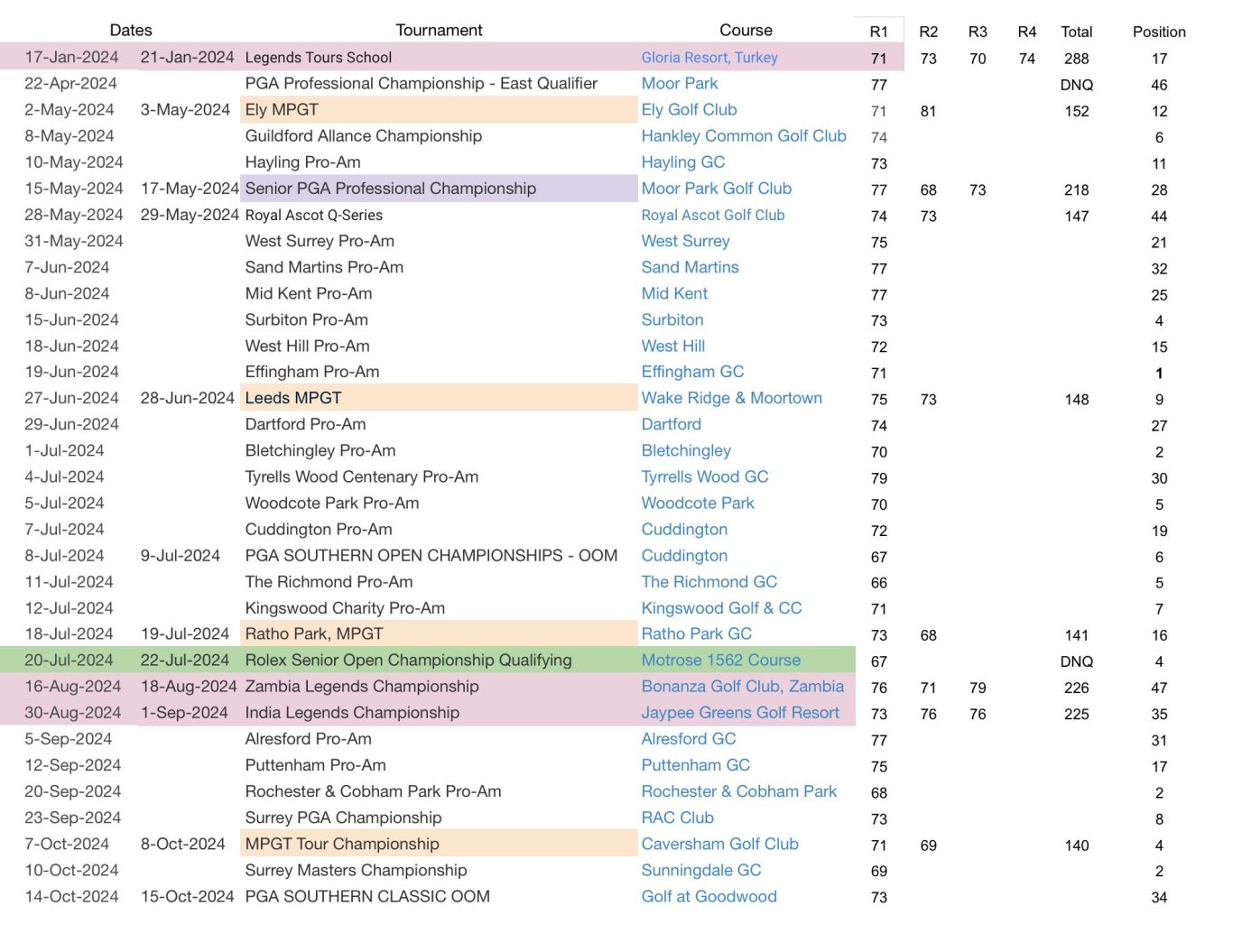
Task: Open the Gloria Resort, Turkey course link
Action: pyautogui.click(x=709, y=58)
